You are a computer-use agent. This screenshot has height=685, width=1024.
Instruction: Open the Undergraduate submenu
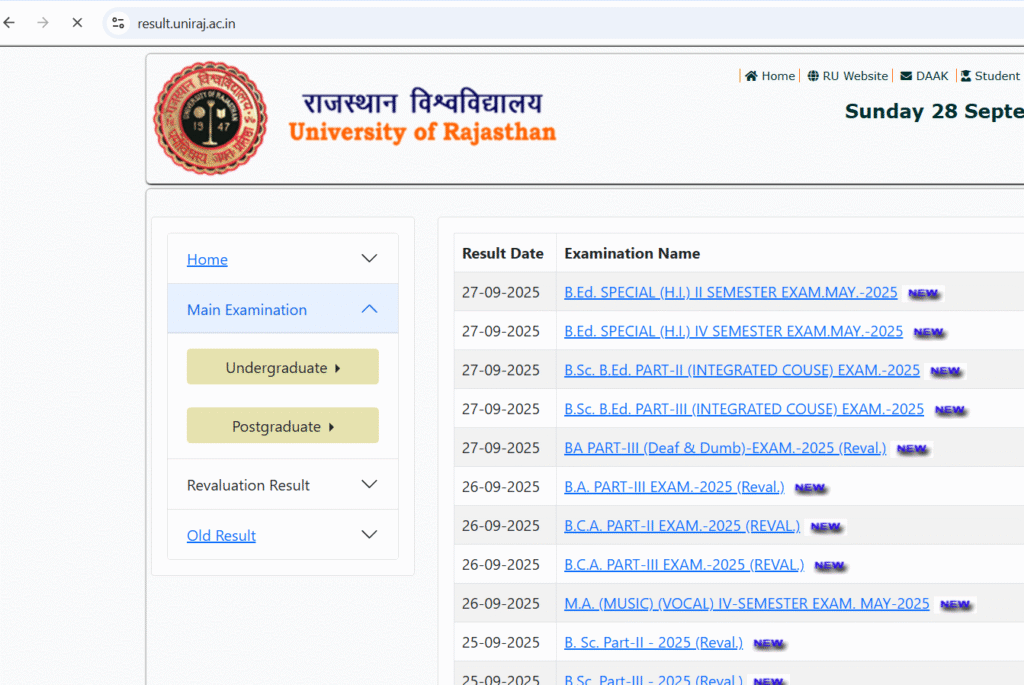coord(282,367)
